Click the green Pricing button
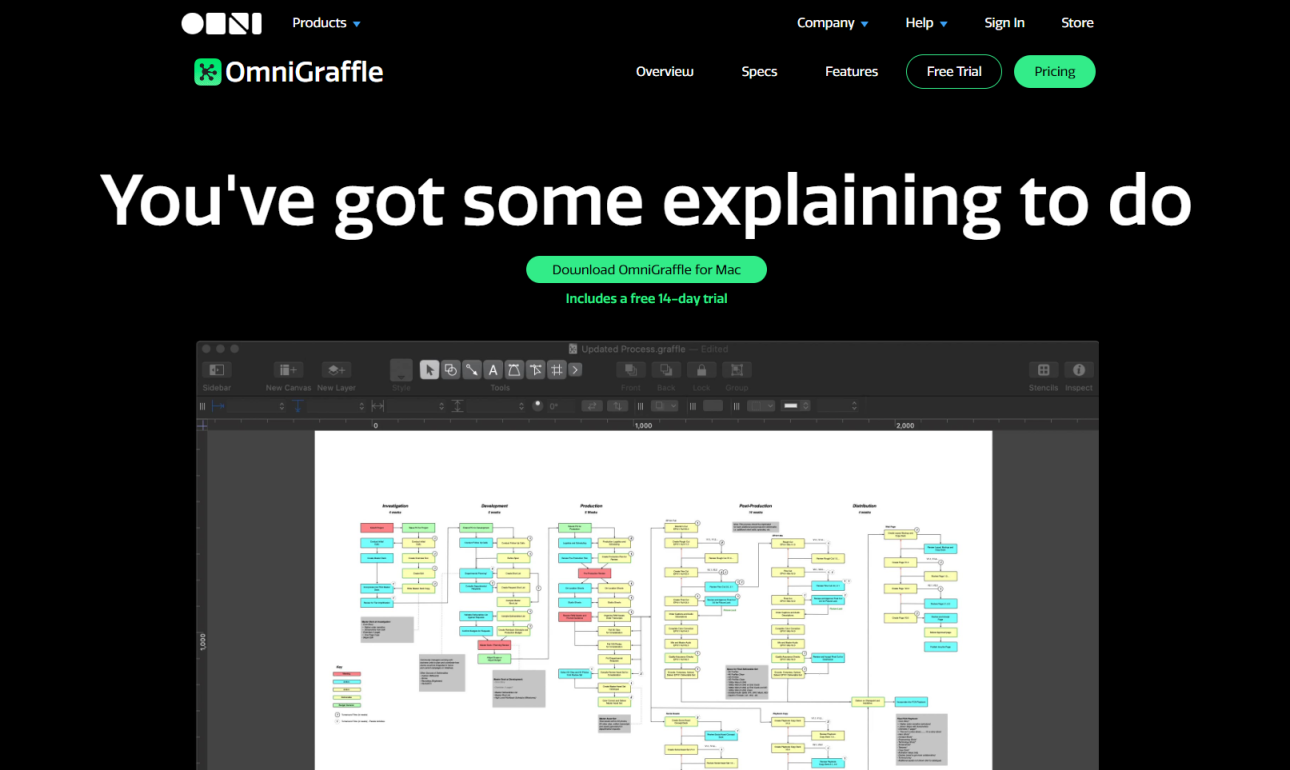The image size is (1290, 770). (1055, 72)
